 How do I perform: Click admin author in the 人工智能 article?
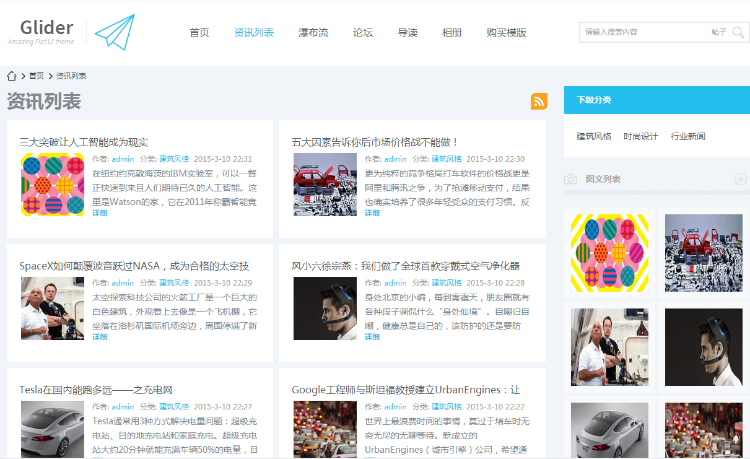click(122, 159)
